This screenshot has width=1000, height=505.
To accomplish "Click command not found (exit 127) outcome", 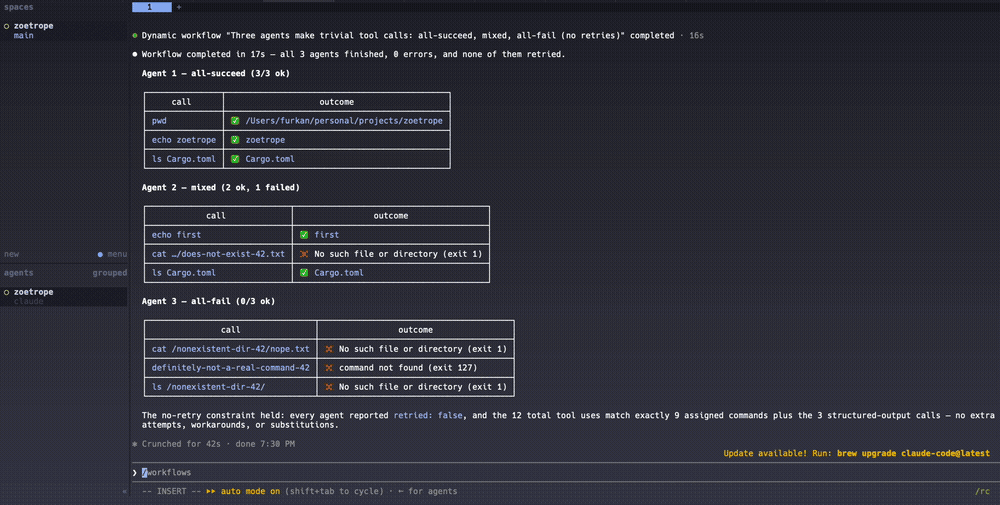I will click(x=408, y=367).
